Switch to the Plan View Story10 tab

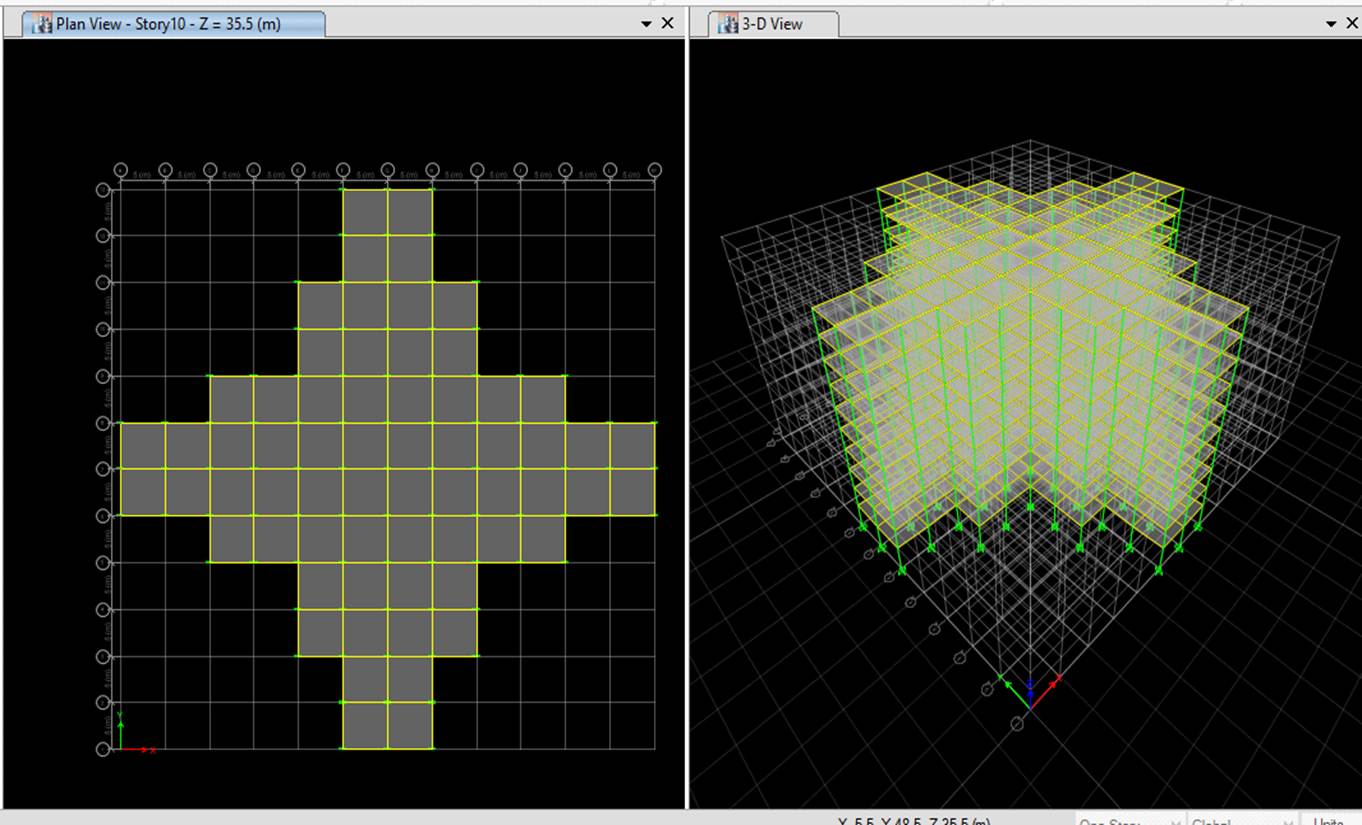click(x=174, y=24)
